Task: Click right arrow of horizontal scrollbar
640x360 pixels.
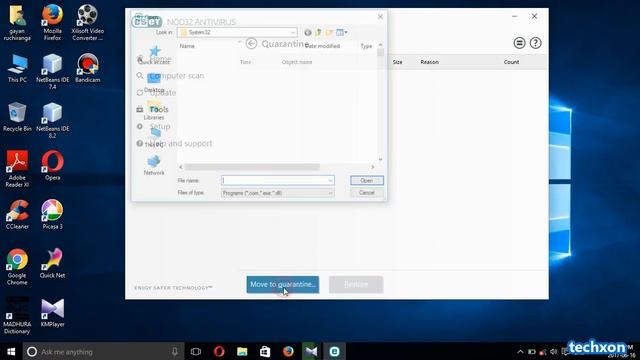Action: point(372,167)
